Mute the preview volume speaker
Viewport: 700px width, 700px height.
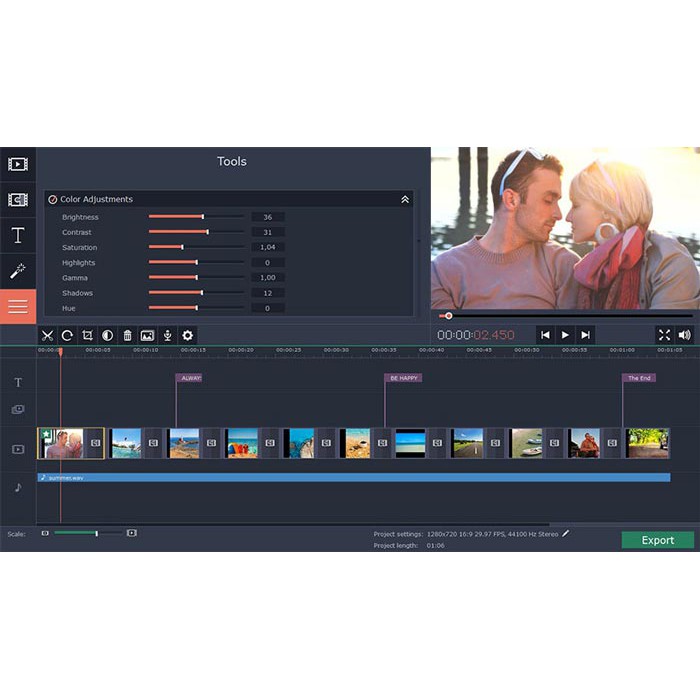coord(685,335)
